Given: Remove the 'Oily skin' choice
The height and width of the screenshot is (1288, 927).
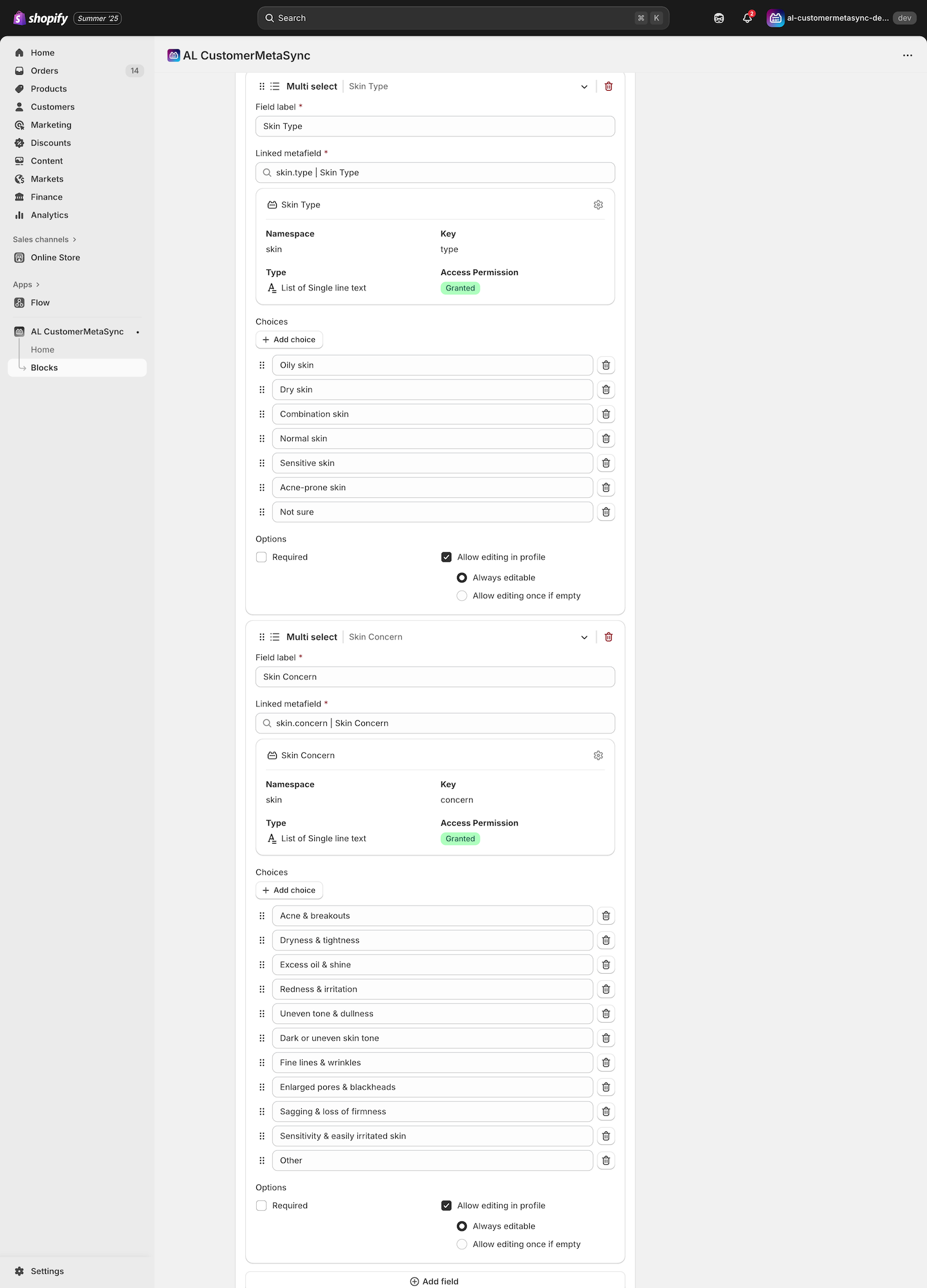Looking at the screenshot, I should pyautogui.click(x=606, y=365).
